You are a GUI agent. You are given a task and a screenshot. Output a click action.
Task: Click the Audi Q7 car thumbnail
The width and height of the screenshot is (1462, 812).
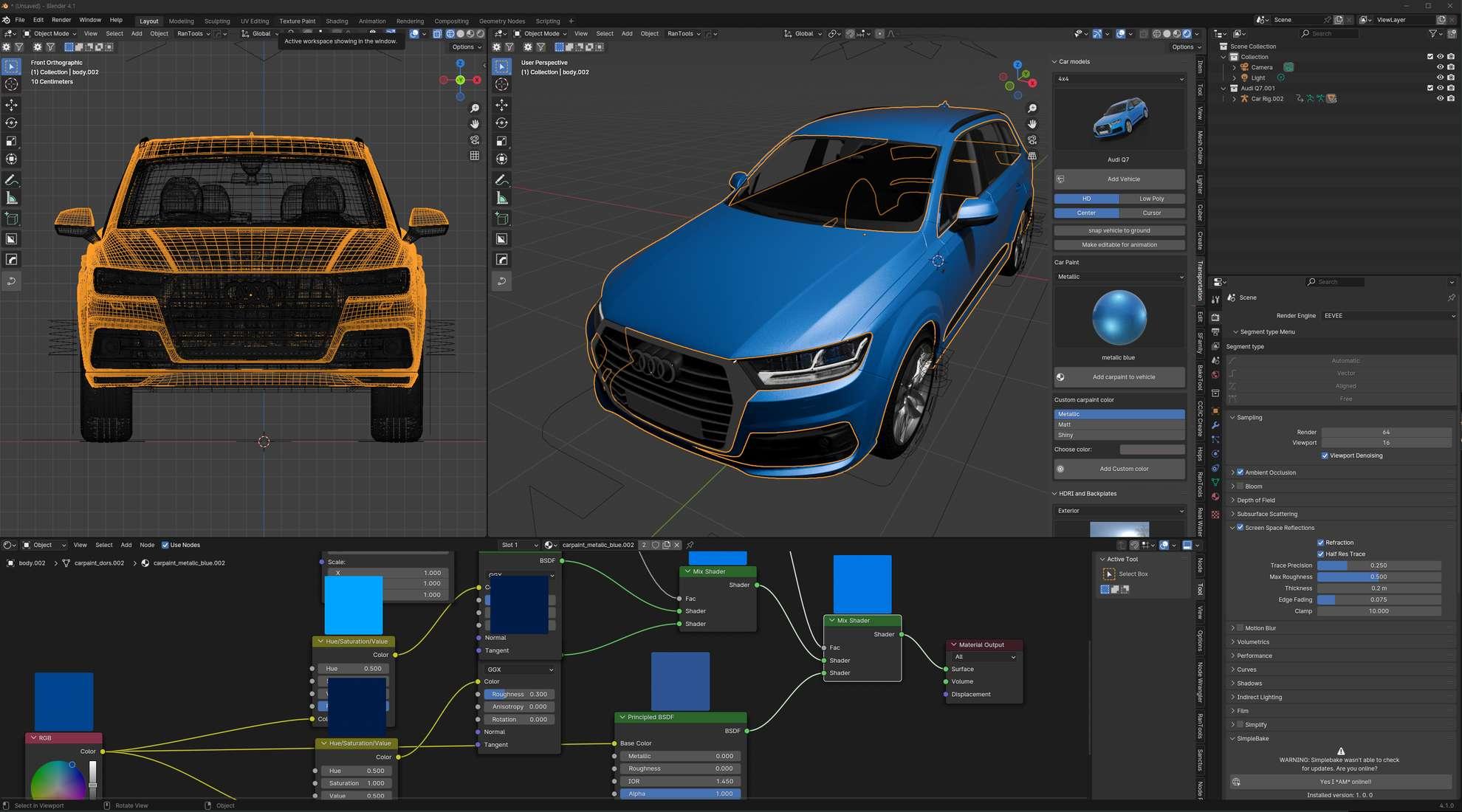tap(1119, 120)
